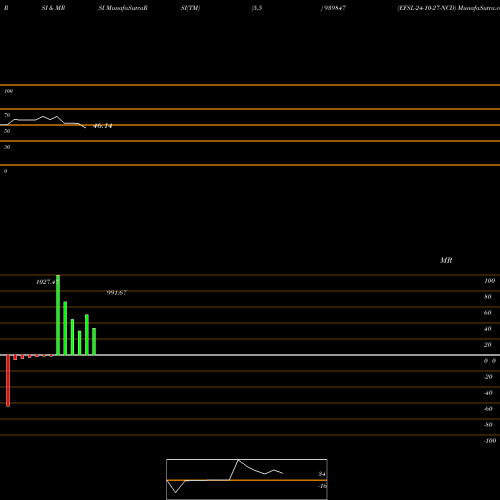Click the RSI value label 46.14

[103, 126]
